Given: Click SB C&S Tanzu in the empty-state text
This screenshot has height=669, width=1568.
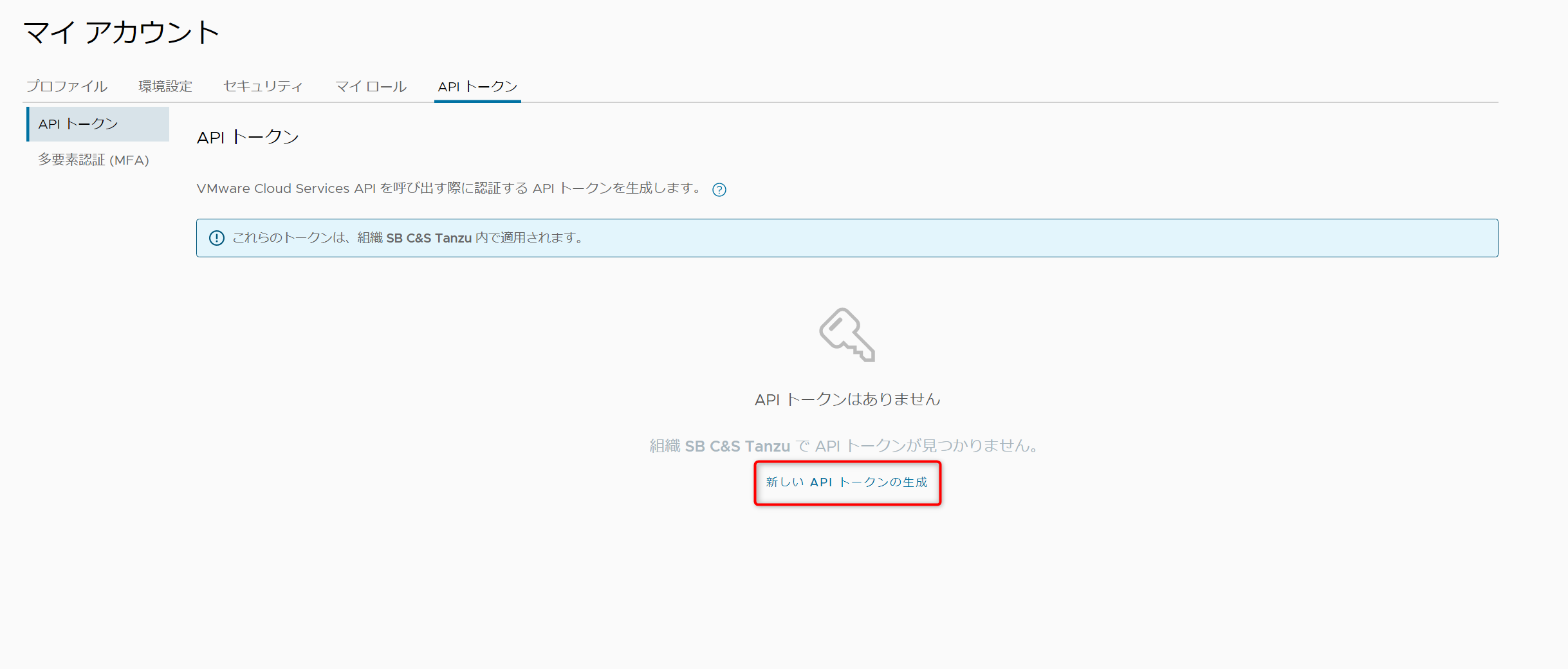Looking at the screenshot, I should click(x=737, y=446).
